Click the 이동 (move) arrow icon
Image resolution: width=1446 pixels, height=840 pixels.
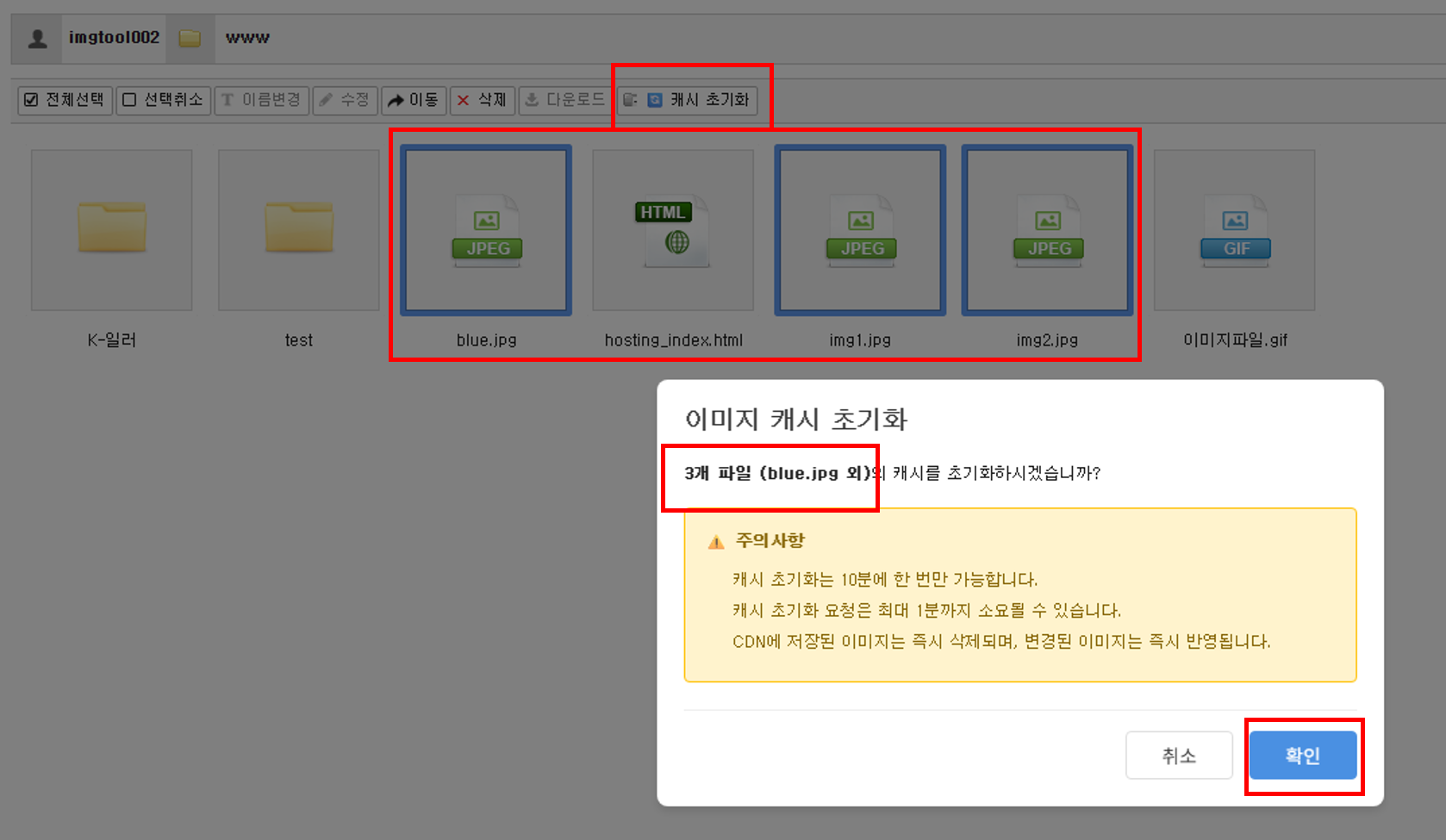(396, 100)
